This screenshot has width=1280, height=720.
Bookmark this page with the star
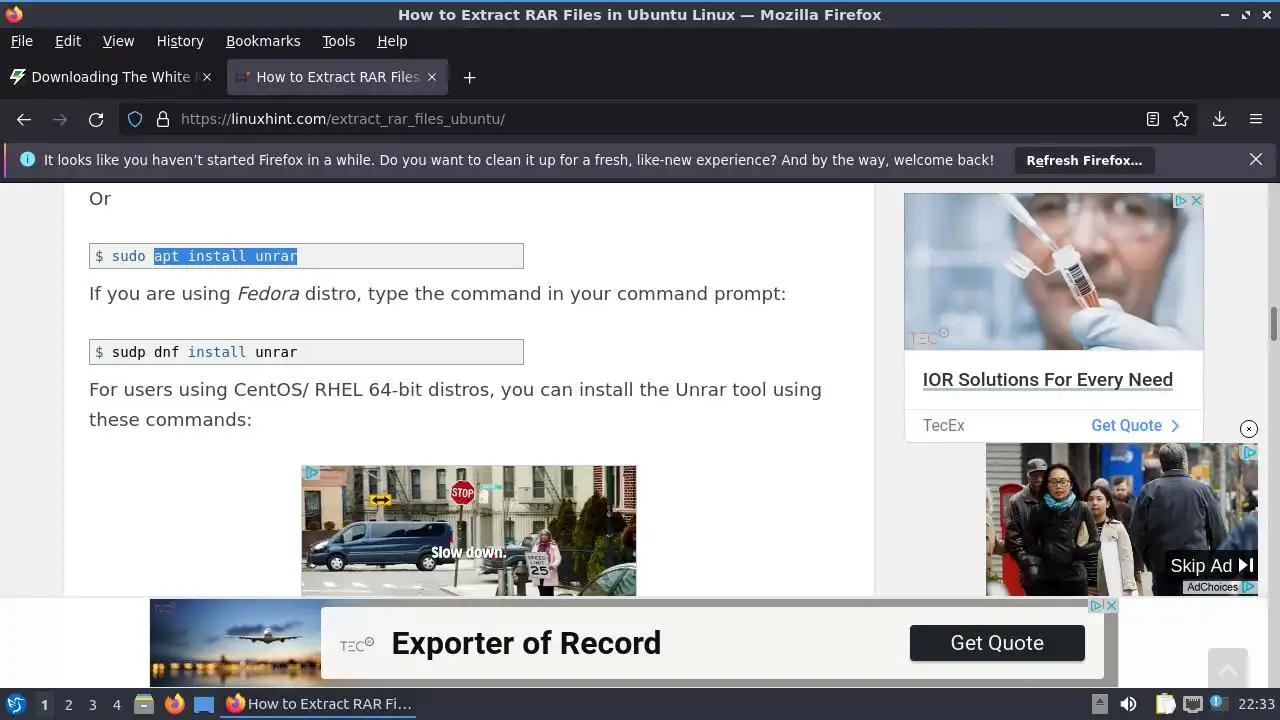(x=1181, y=119)
